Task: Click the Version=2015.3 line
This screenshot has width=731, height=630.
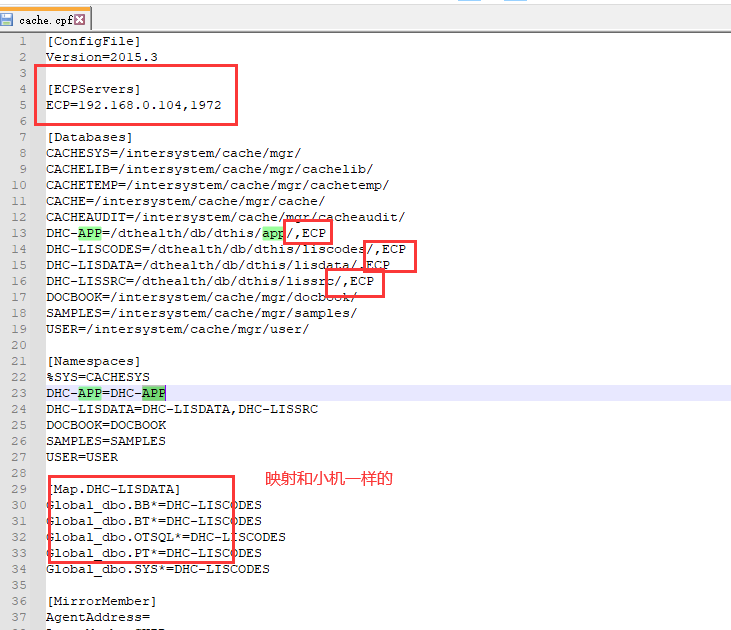Action: [x=102, y=57]
